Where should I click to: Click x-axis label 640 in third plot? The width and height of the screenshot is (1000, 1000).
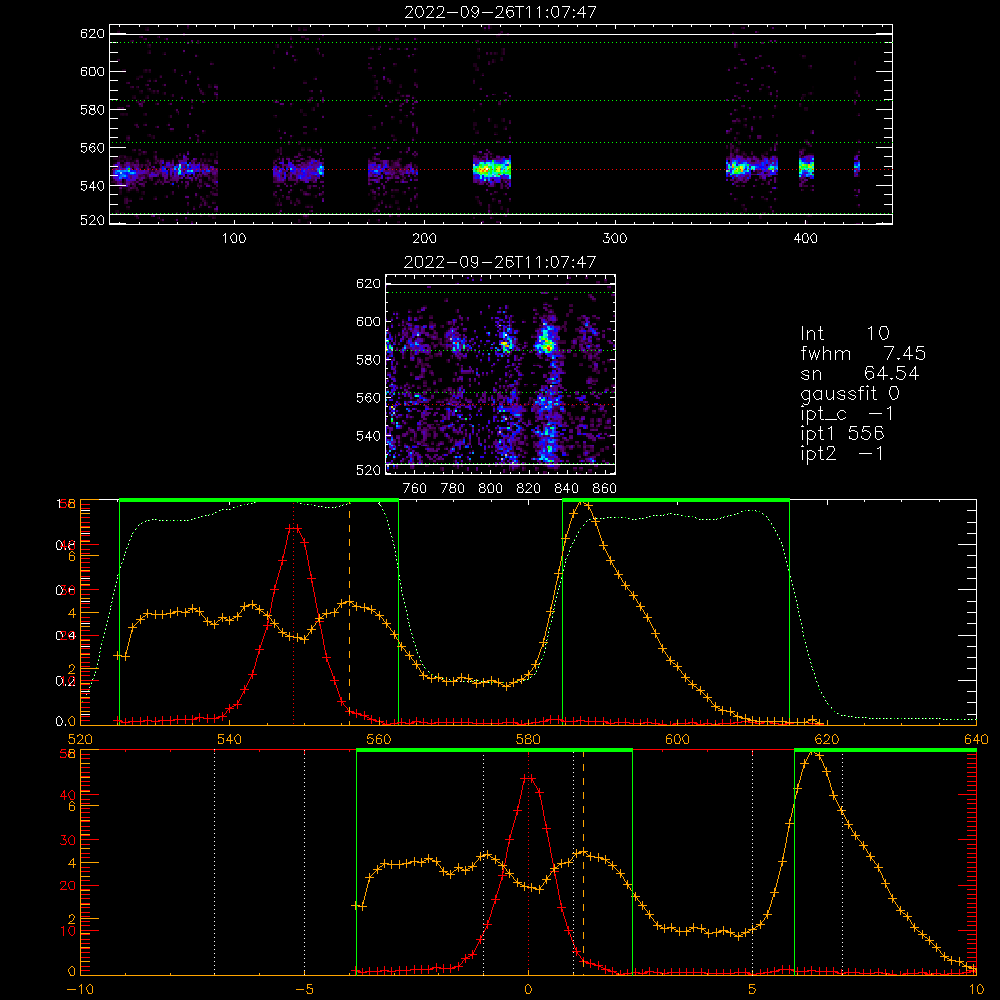click(976, 739)
